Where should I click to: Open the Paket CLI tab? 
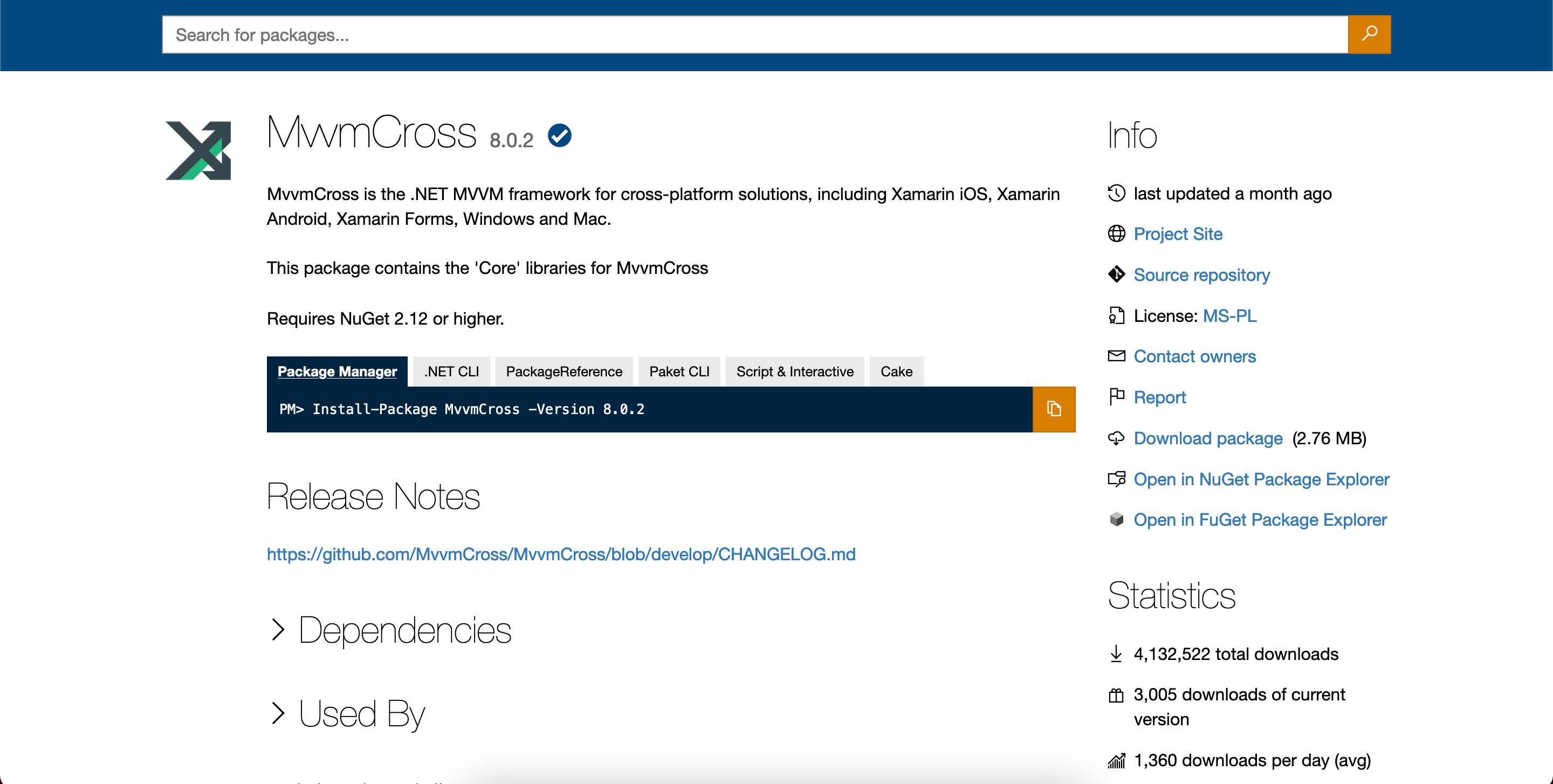(679, 372)
